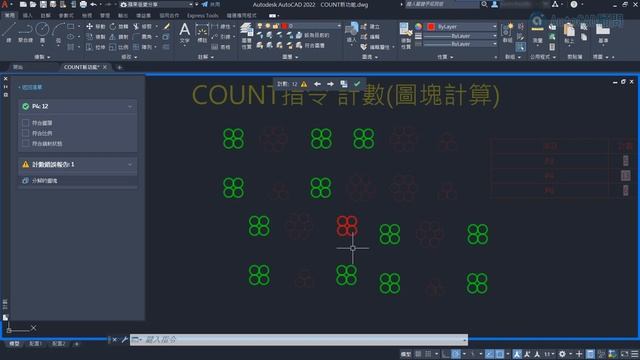Expand the Modify panel dropdown
Viewport: 640px width, 360px height.
pyautogui.click(x=129, y=57)
